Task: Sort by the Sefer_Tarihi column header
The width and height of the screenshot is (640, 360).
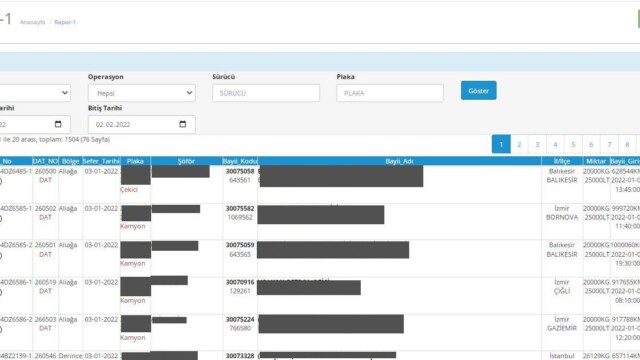Action: pos(101,161)
